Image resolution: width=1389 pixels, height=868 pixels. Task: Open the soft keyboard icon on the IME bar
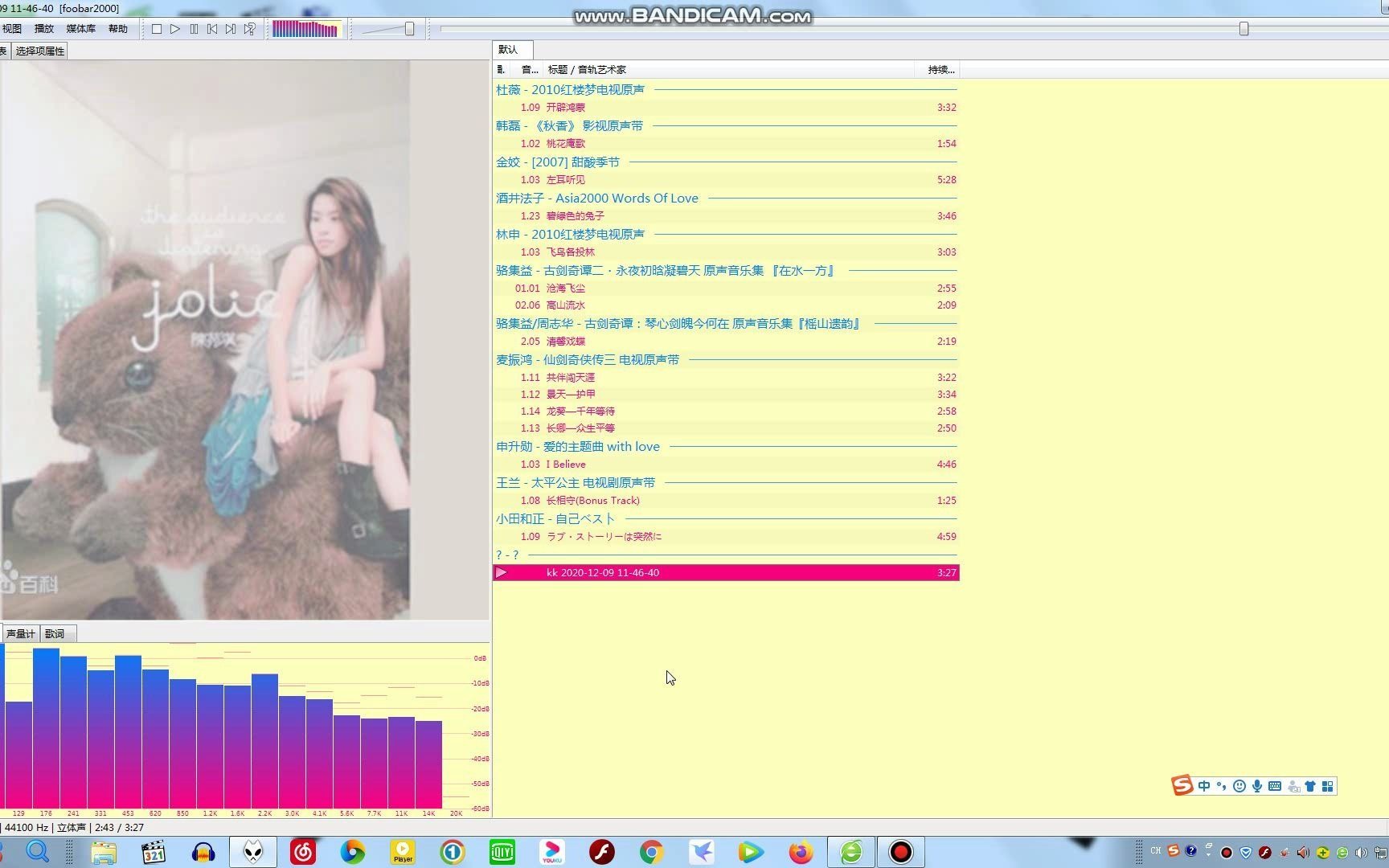[x=1275, y=786]
